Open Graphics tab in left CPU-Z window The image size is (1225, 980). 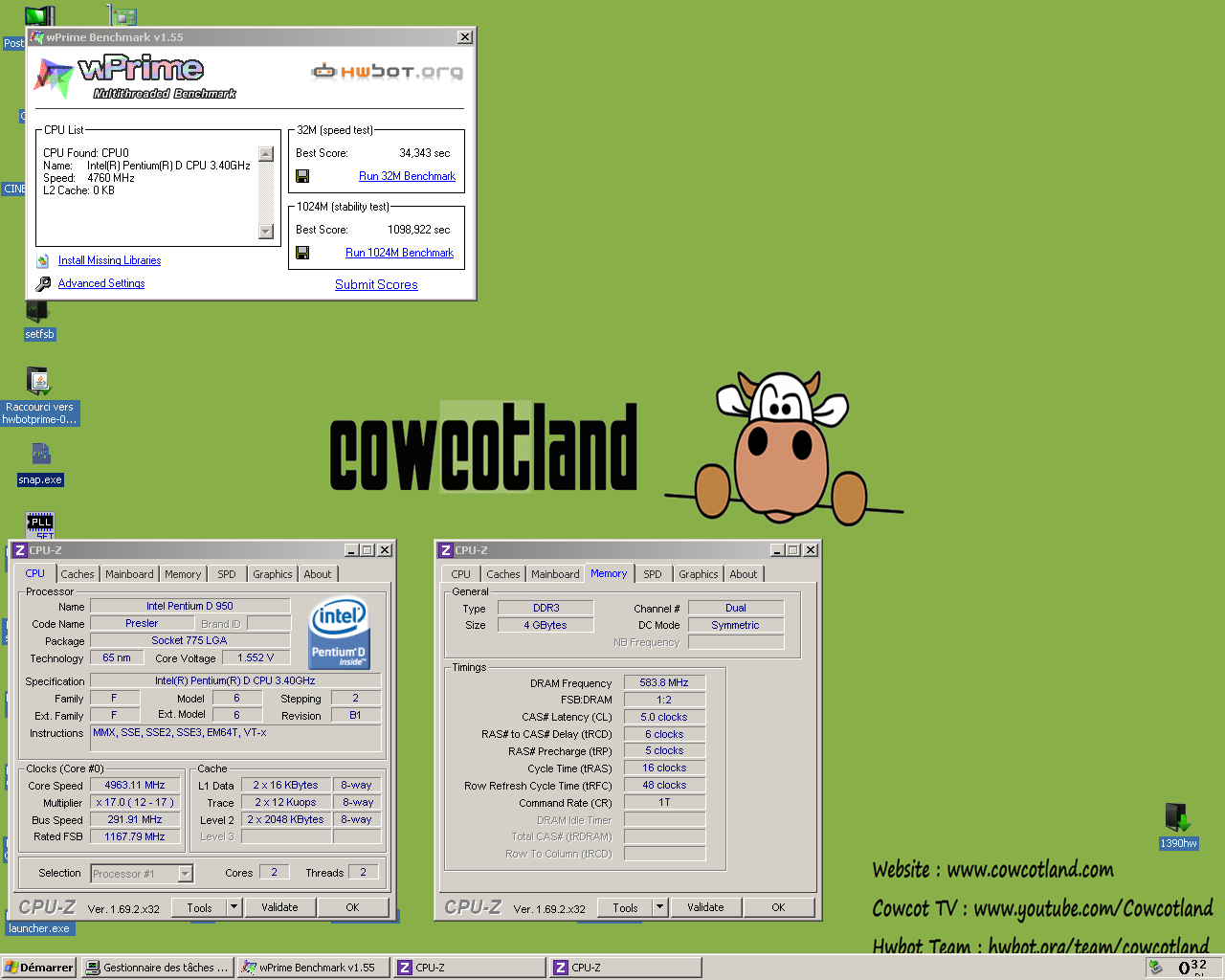273,574
